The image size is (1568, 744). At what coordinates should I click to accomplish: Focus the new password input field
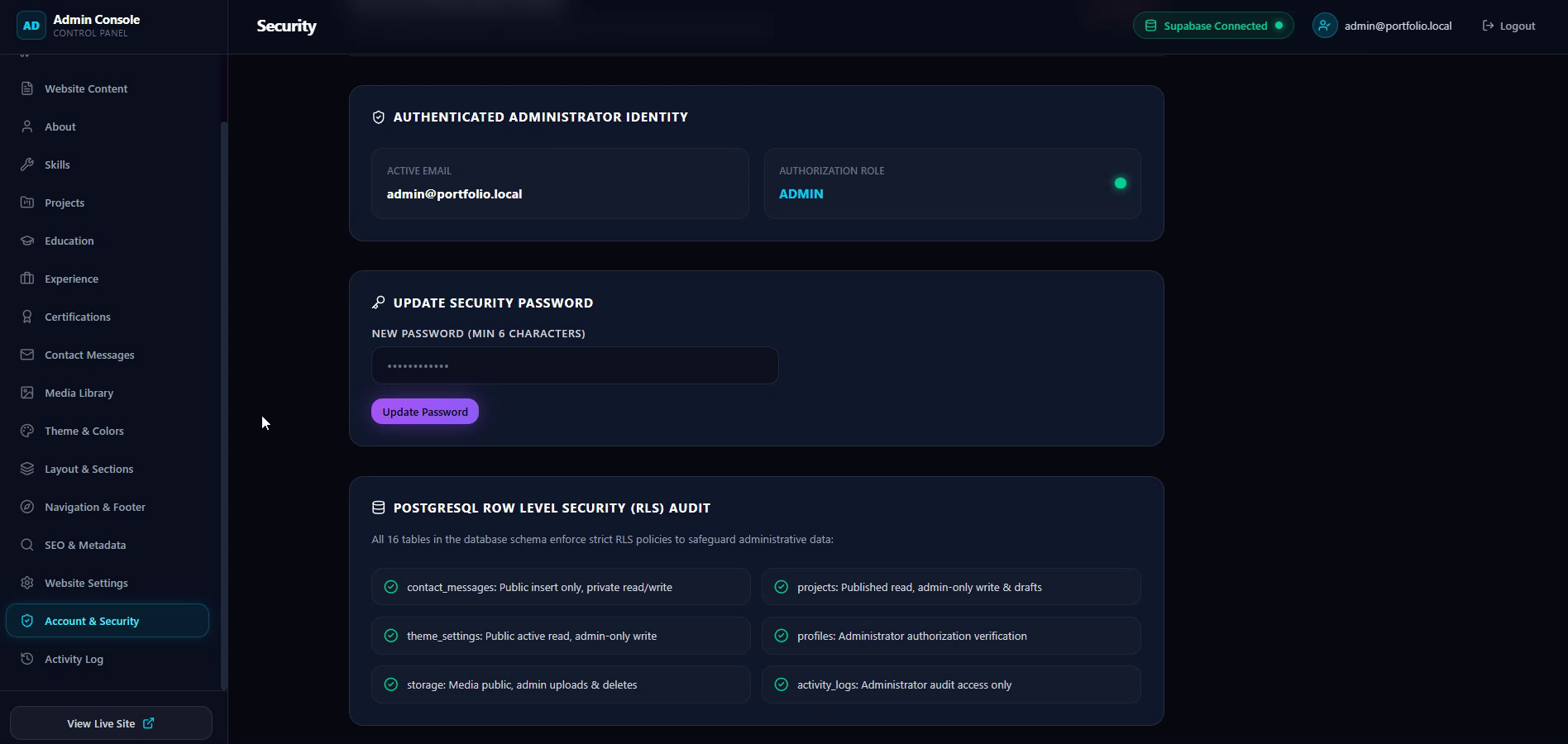coord(575,365)
